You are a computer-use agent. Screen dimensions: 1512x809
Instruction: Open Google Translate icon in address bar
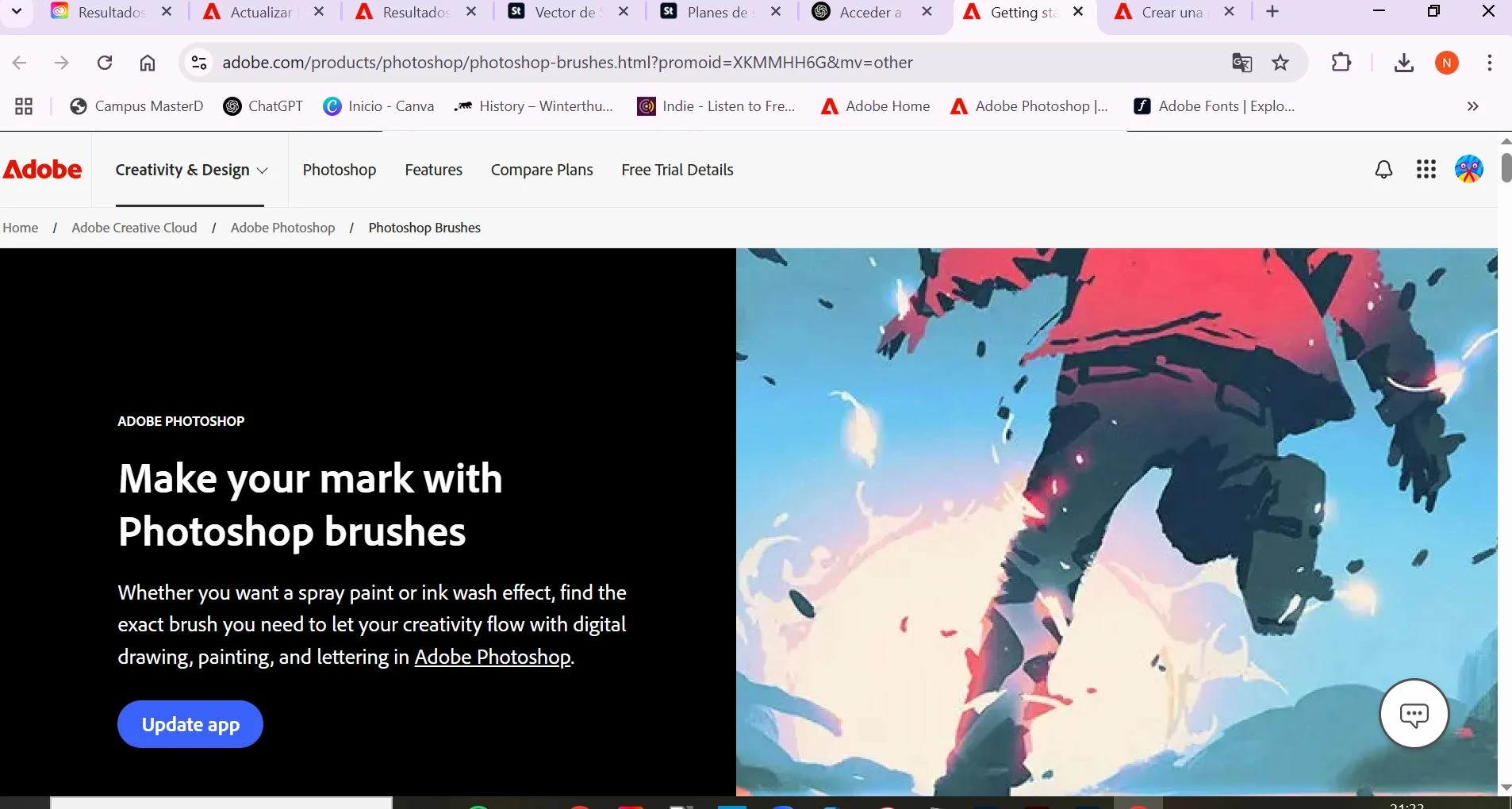tap(1241, 63)
